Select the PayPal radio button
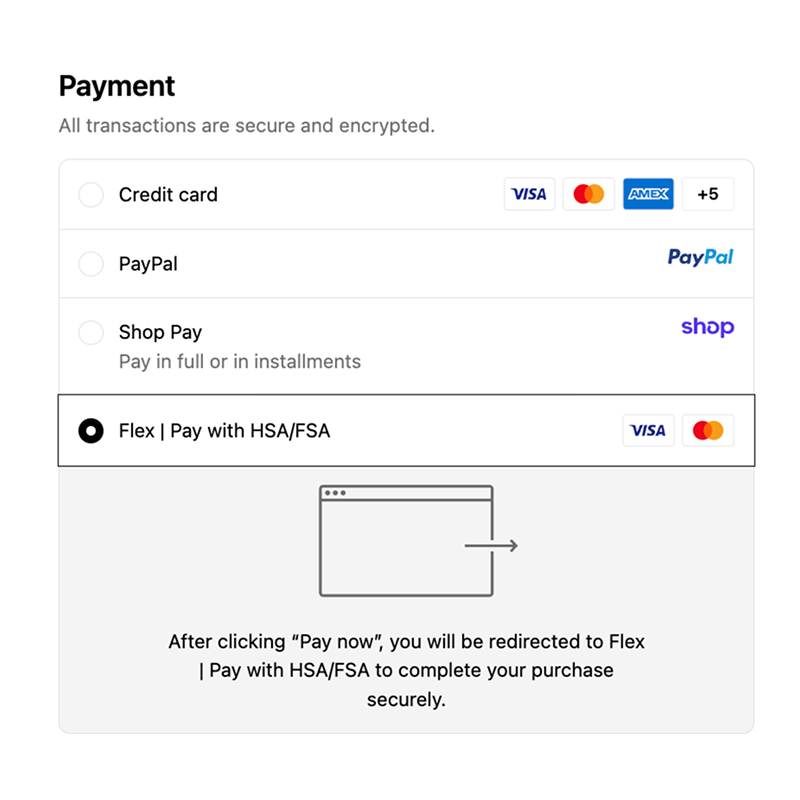 (x=91, y=264)
